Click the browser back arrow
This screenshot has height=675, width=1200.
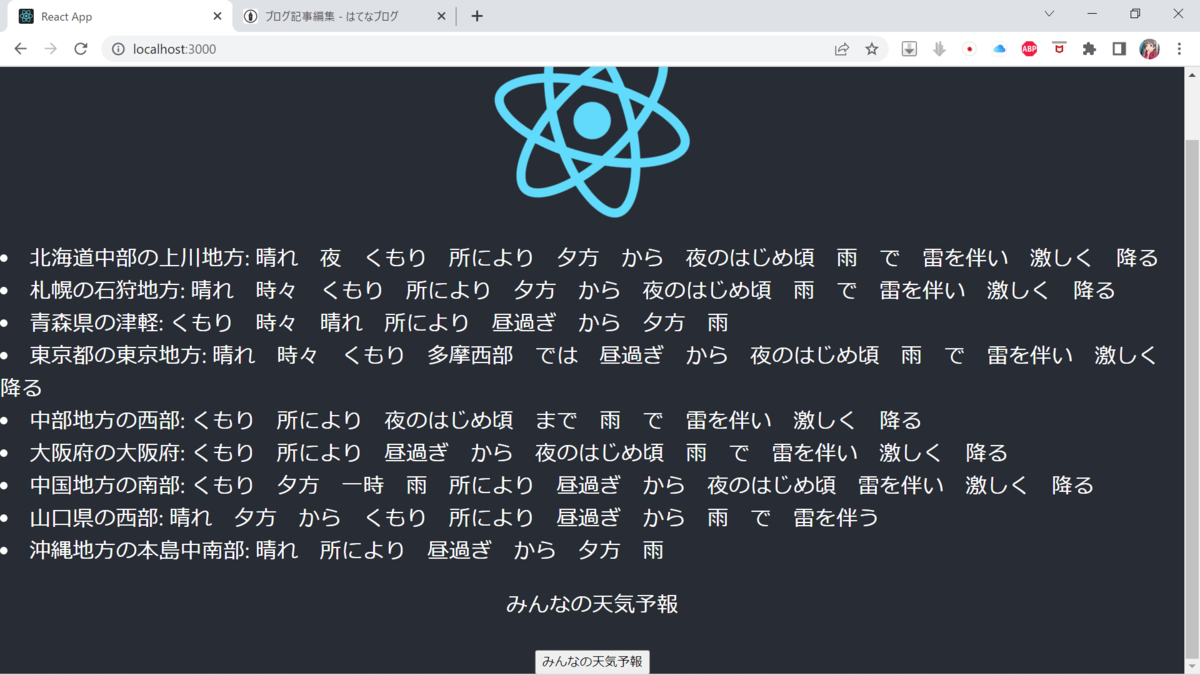pos(20,49)
